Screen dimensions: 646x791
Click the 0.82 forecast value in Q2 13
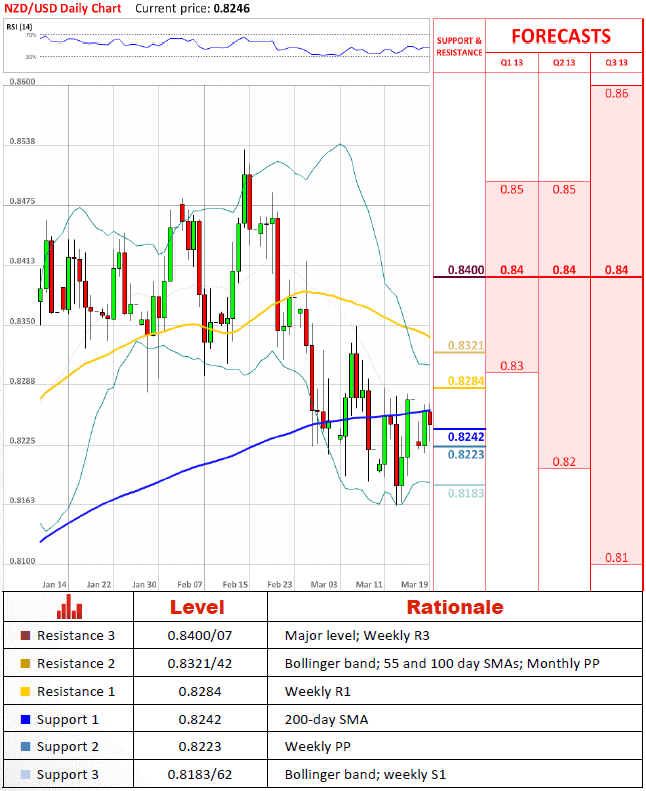(x=564, y=462)
